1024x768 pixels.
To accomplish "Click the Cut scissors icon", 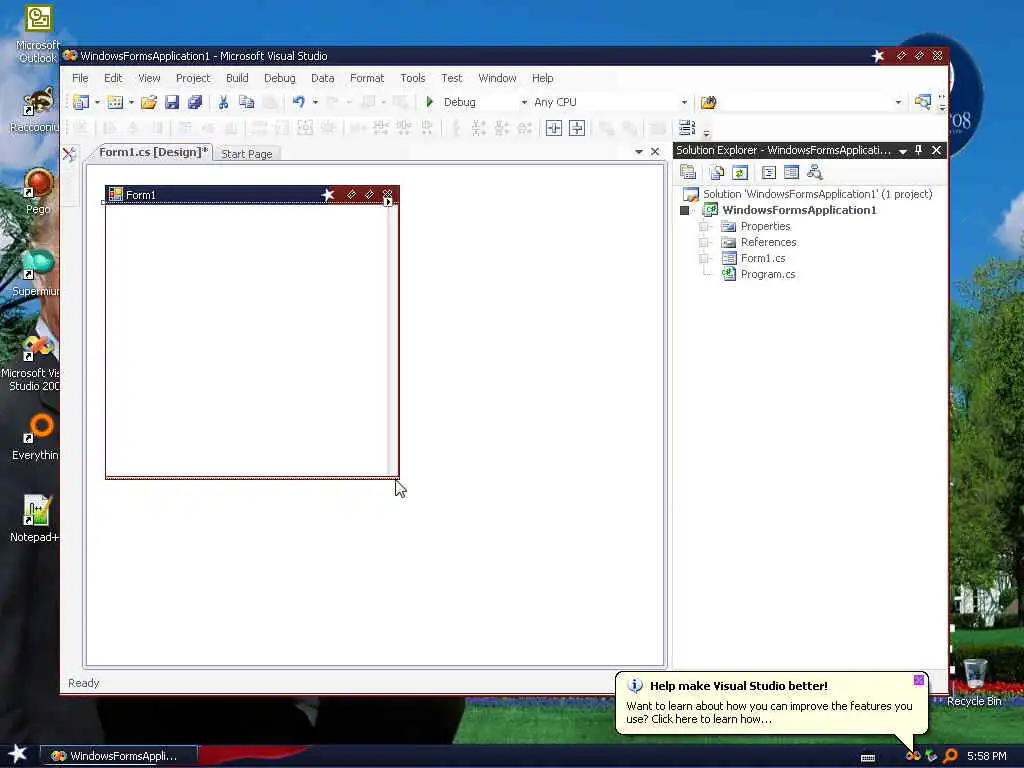I will (x=223, y=102).
